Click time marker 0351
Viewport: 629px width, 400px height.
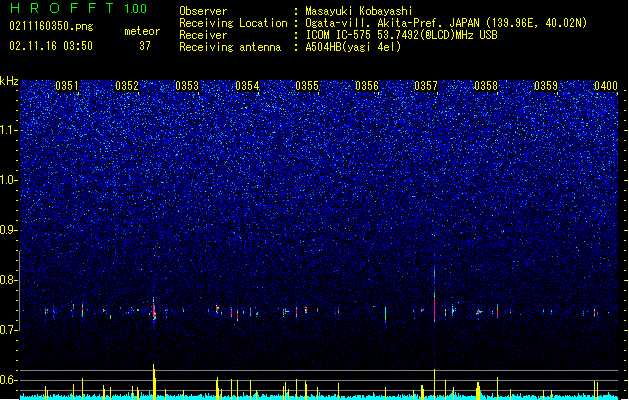point(67,86)
